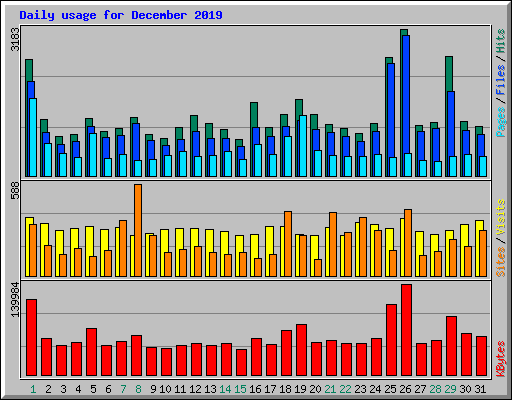Click day label 25 on the x-axis
Screen dimensions: 512x400
click(x=390, y=389)
